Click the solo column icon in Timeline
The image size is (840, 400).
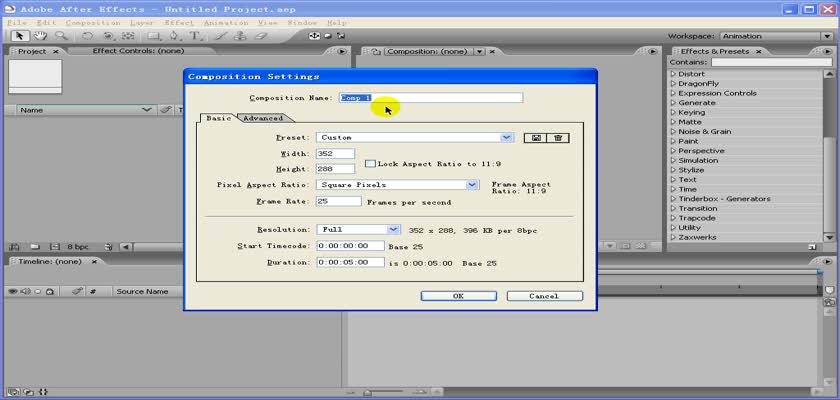click(x=38, y=292)
